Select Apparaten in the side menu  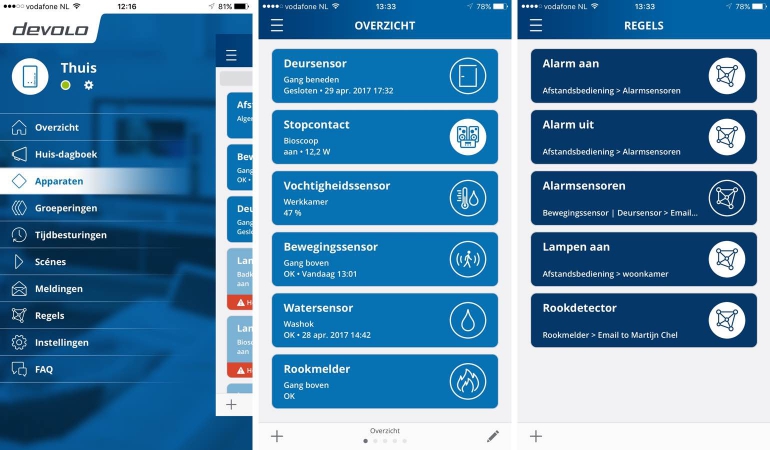59,181
